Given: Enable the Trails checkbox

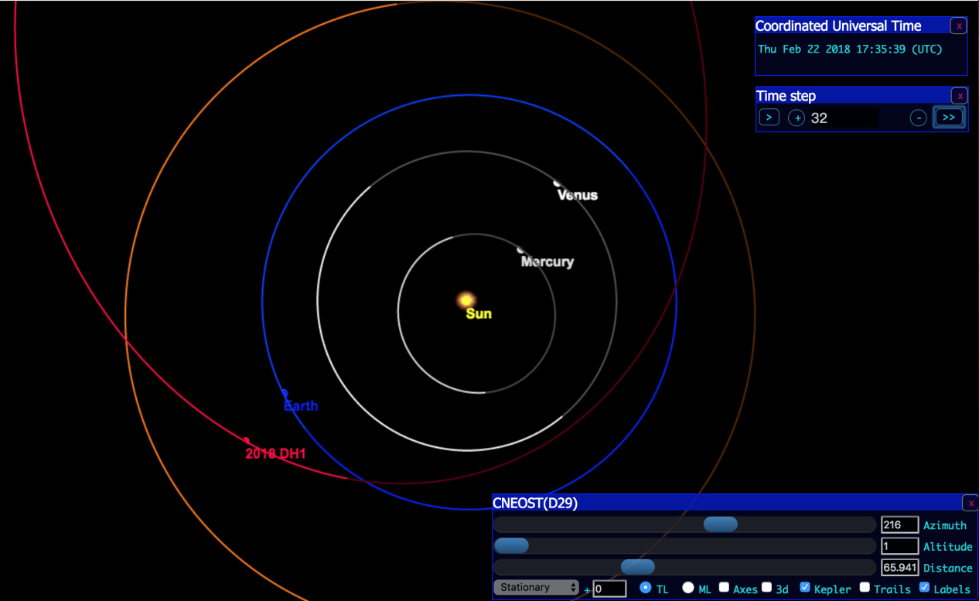Looking at the screenshot, I should 865,587.
